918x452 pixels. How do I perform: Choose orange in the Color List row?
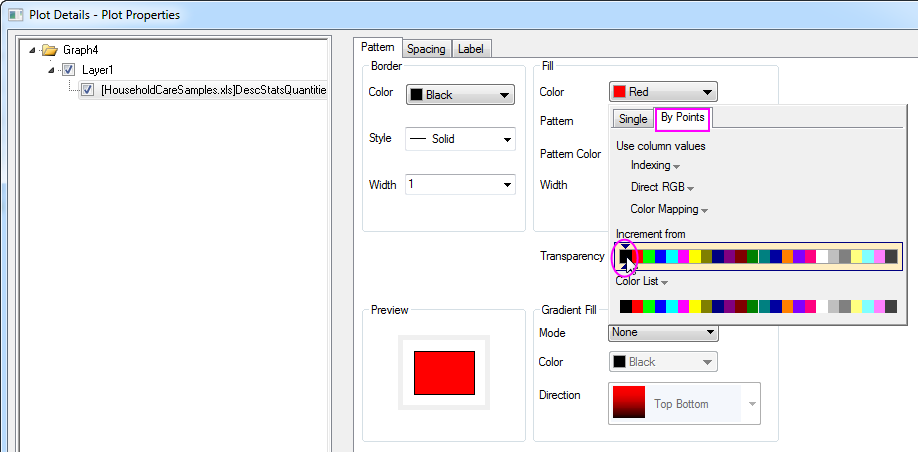point(787,306)
